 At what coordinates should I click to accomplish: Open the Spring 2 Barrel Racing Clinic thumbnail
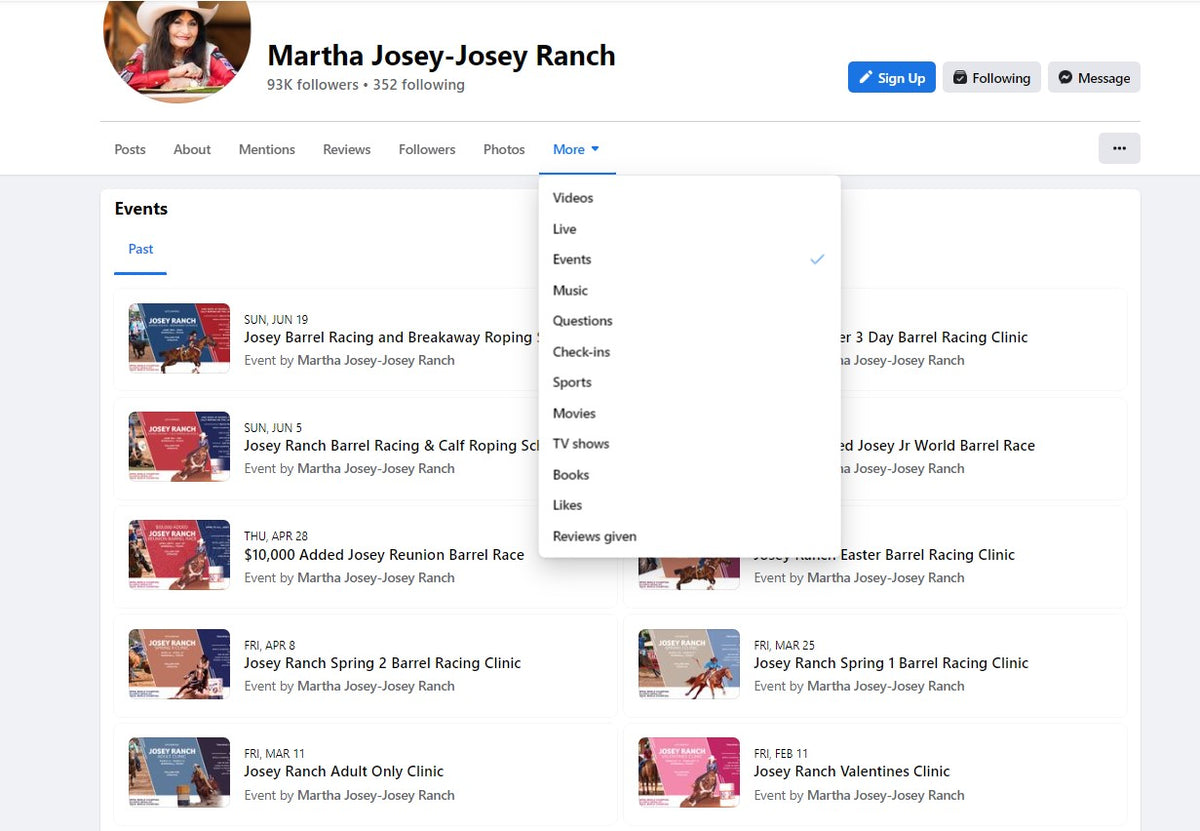179,664
